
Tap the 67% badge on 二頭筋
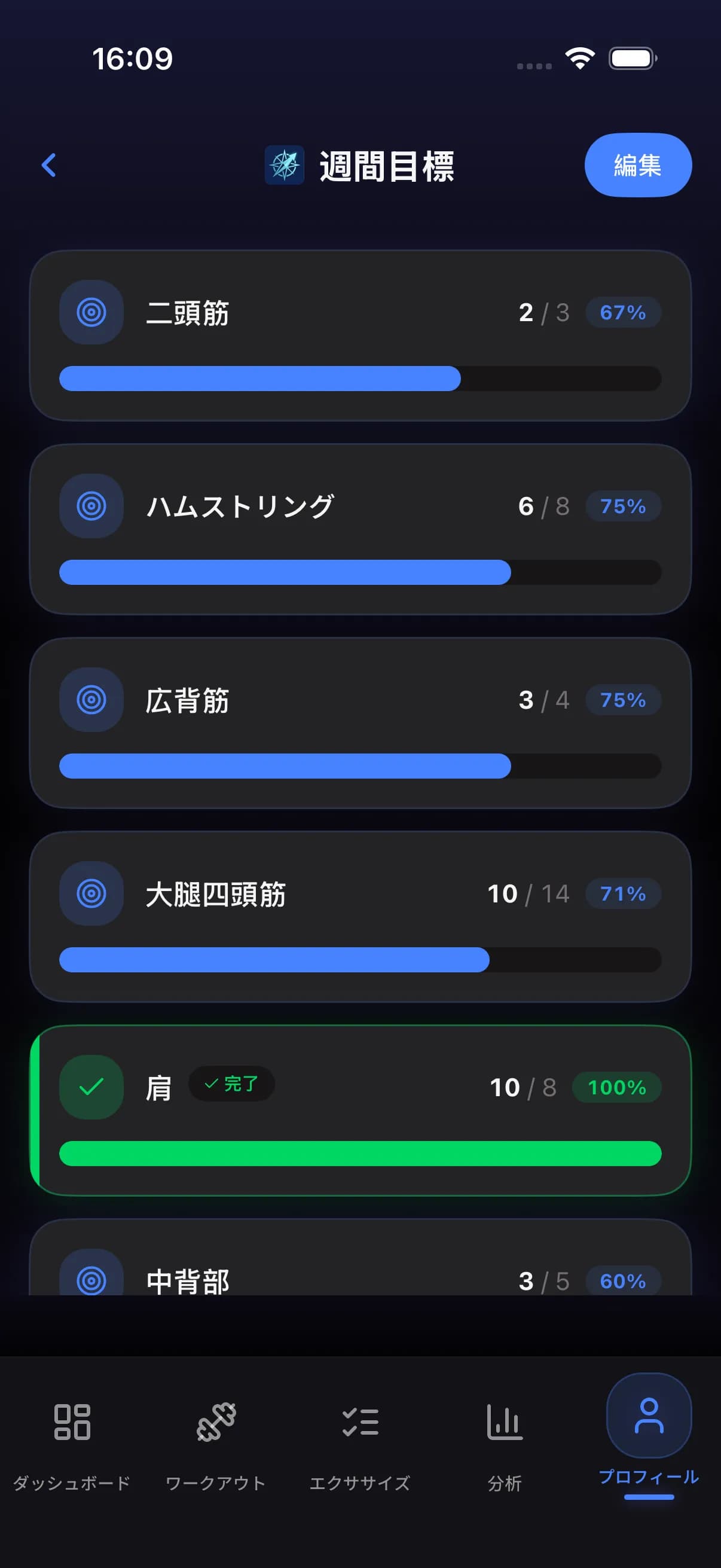[623, 312]
